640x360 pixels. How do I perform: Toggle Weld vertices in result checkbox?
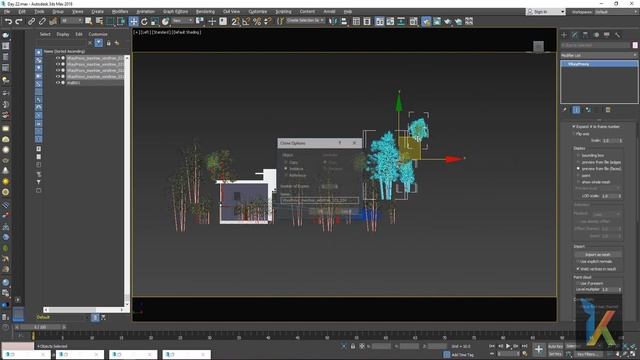click(x=578, y=269)
